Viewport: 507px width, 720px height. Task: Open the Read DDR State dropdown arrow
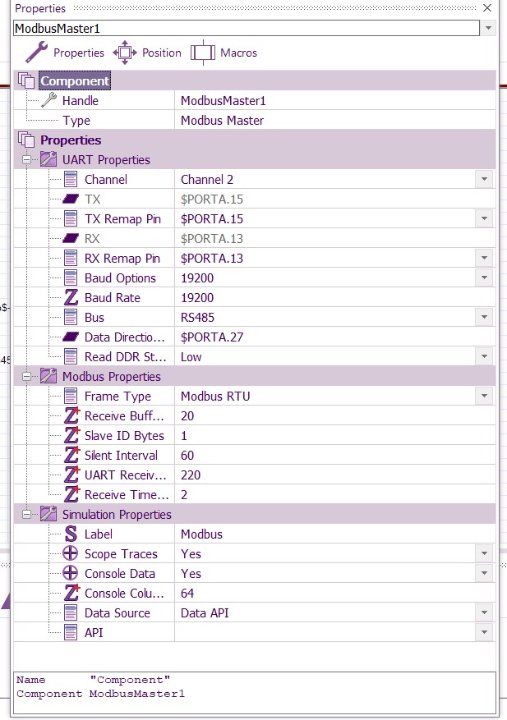point(484,357)
